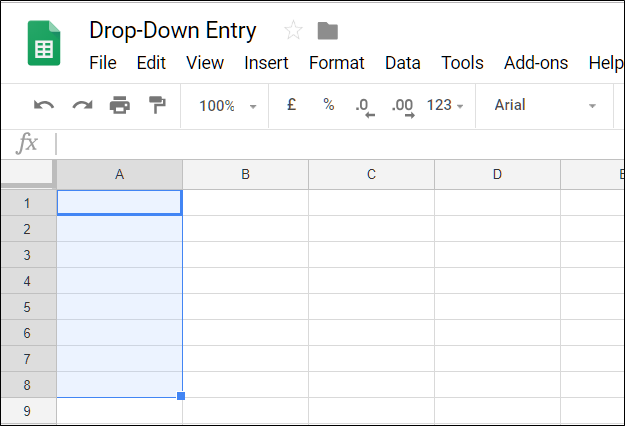Click the Drop-Down Entry document title
The width and height of the screenshot is (625, 426).
172,30
